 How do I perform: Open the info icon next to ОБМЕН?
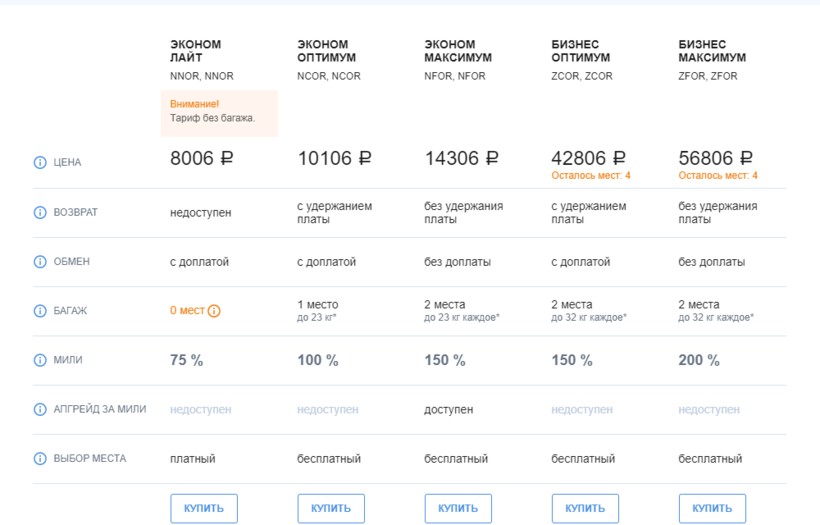click(x=40, y=262)
